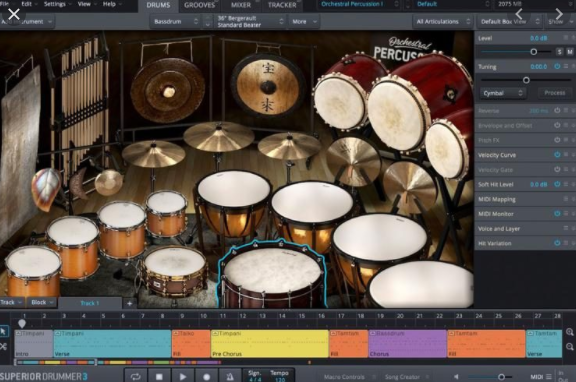576x382 pixels.
Task: Select the grey Intro Timpani block
Action: tap(34, 344)
